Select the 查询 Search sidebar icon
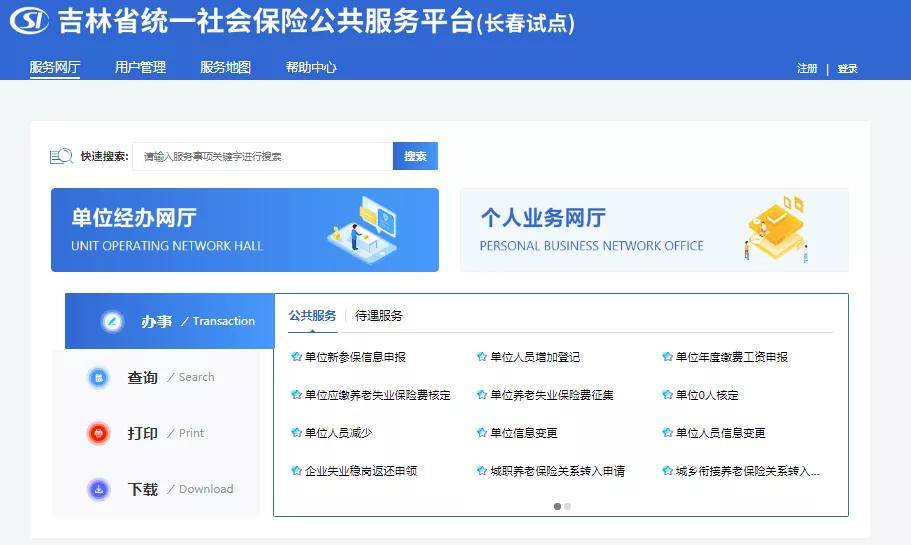 pos(98,377)
